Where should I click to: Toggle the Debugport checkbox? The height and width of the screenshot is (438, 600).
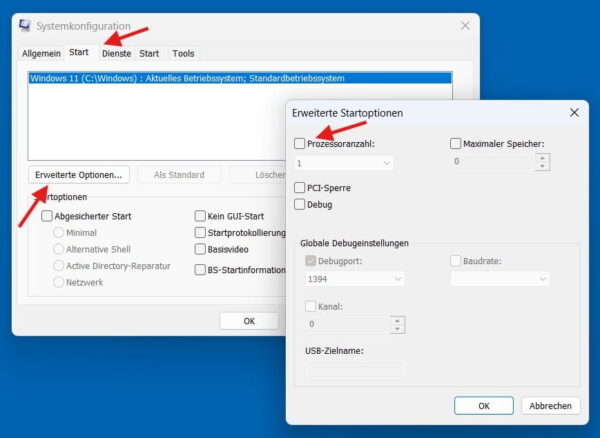click(x=310, y=261)
